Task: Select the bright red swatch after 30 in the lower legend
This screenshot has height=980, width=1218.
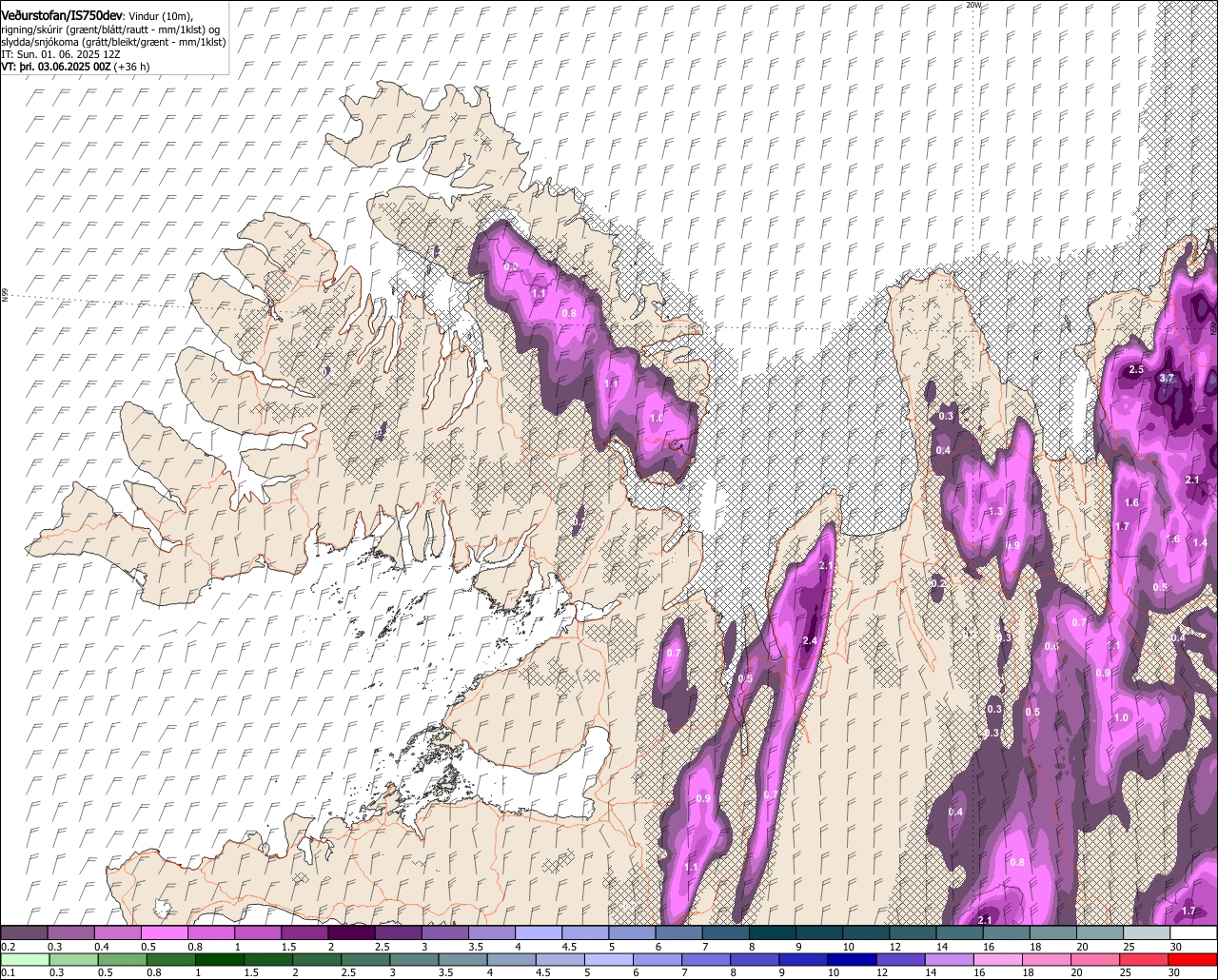Action: (x=1193, y=958)
